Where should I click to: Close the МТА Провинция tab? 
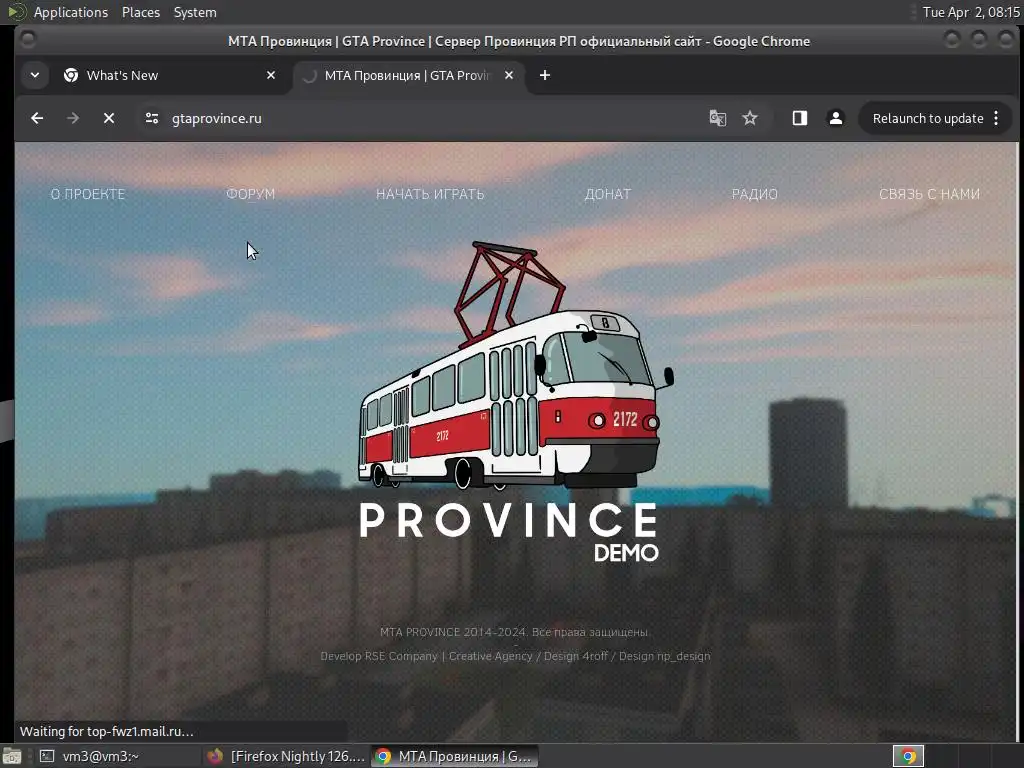click(509, 75)
